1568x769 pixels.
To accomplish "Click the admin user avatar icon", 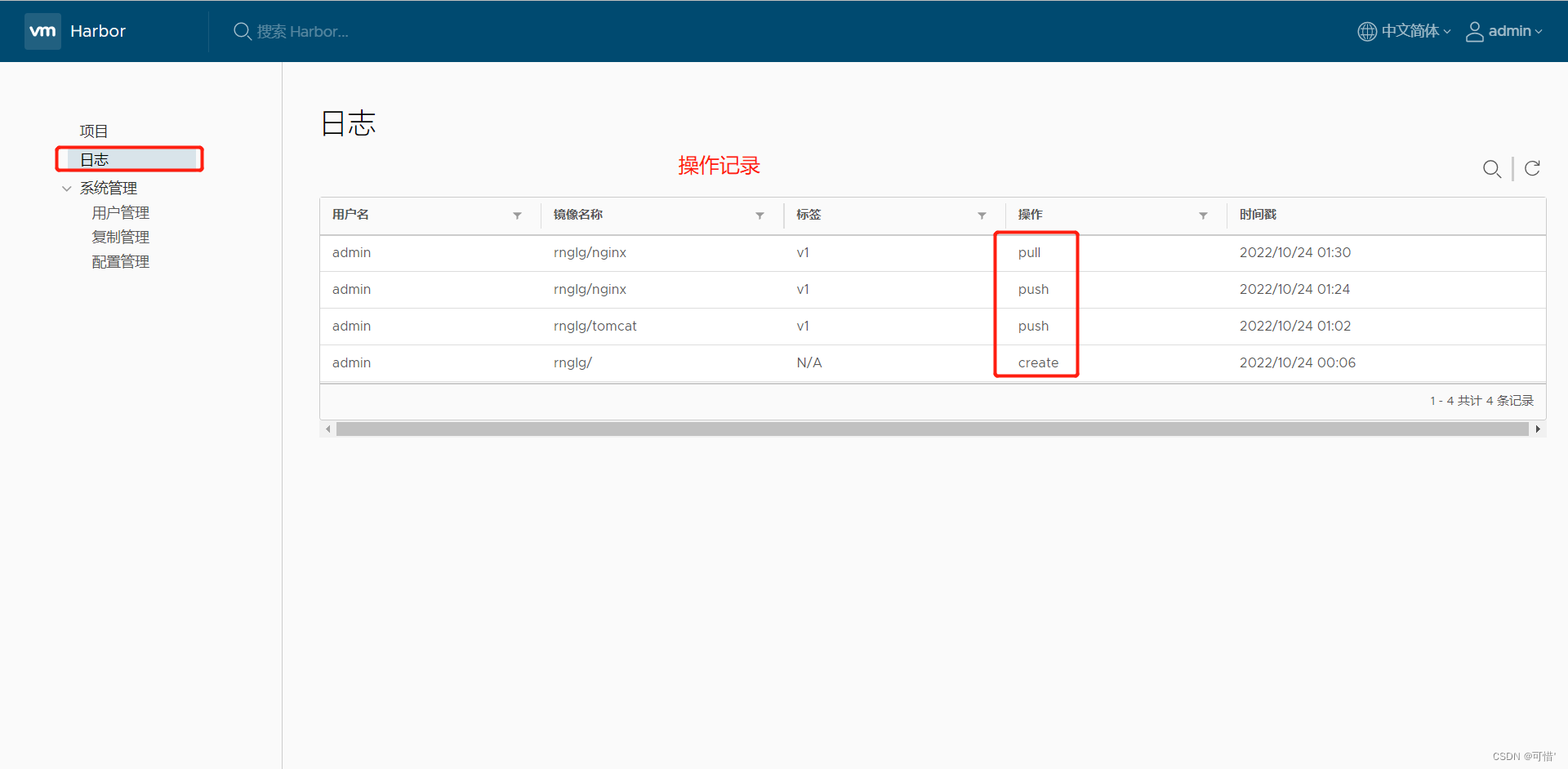I will [1474, 31].
